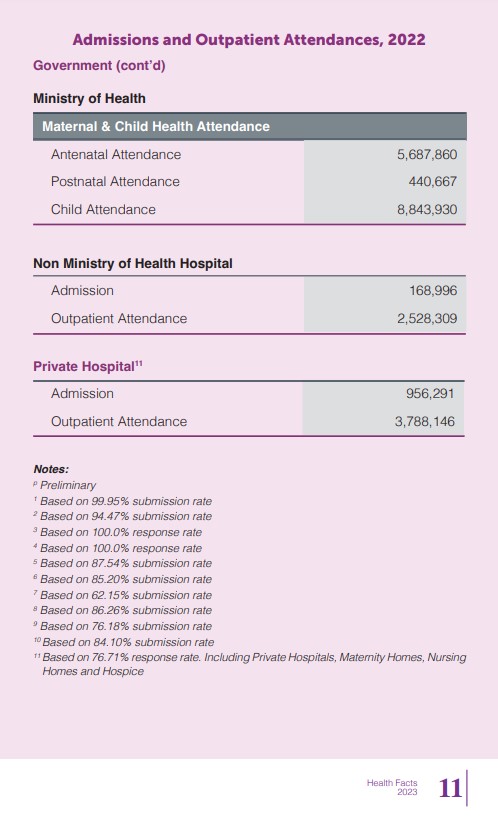Click footnote 11 about 76.71% response rate
Viewport: 498px width, 817px height.
tap(250, 664)
